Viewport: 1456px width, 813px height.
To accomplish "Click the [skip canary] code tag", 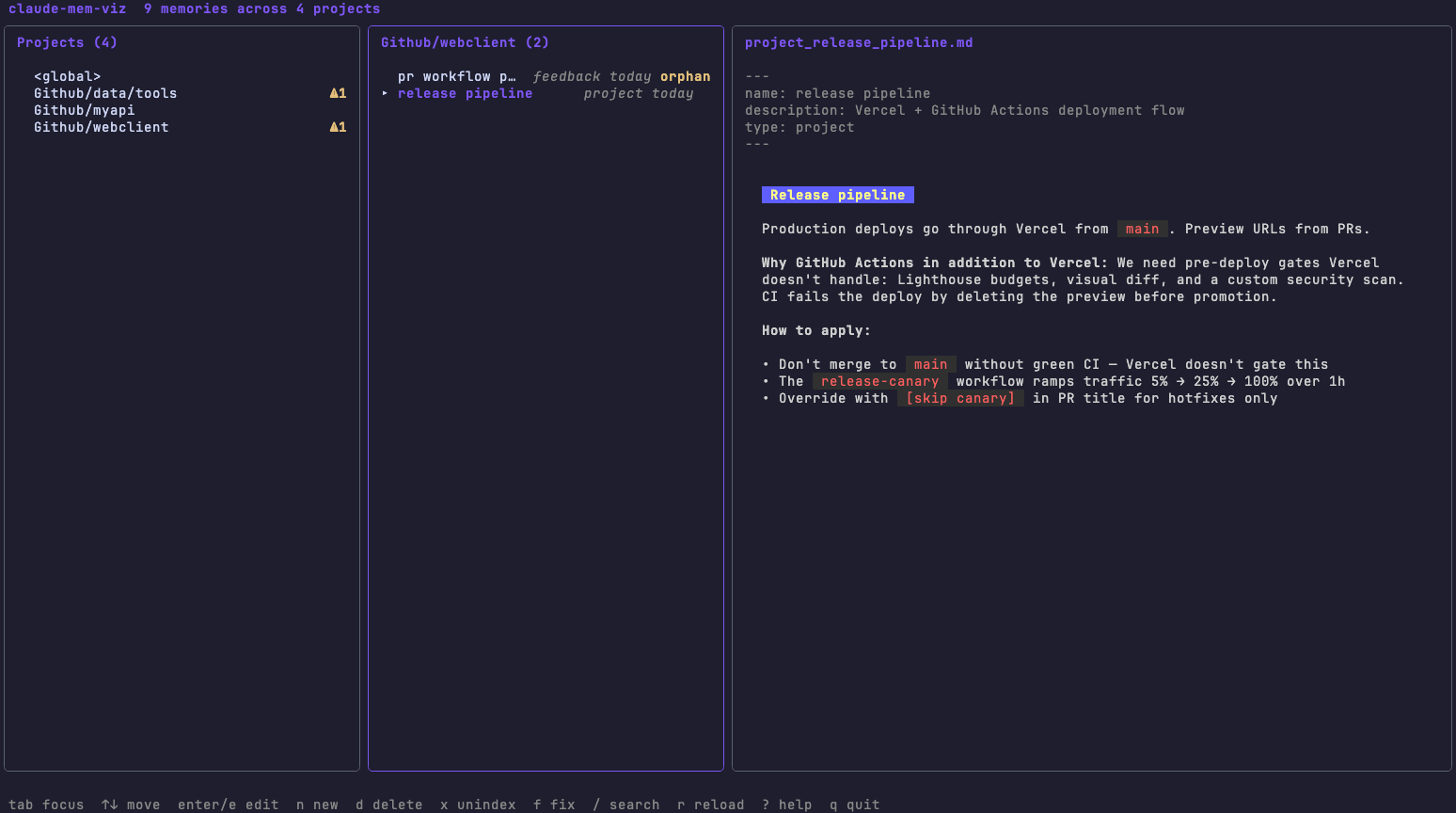I will pyautogui.click(x=960, y=398).
